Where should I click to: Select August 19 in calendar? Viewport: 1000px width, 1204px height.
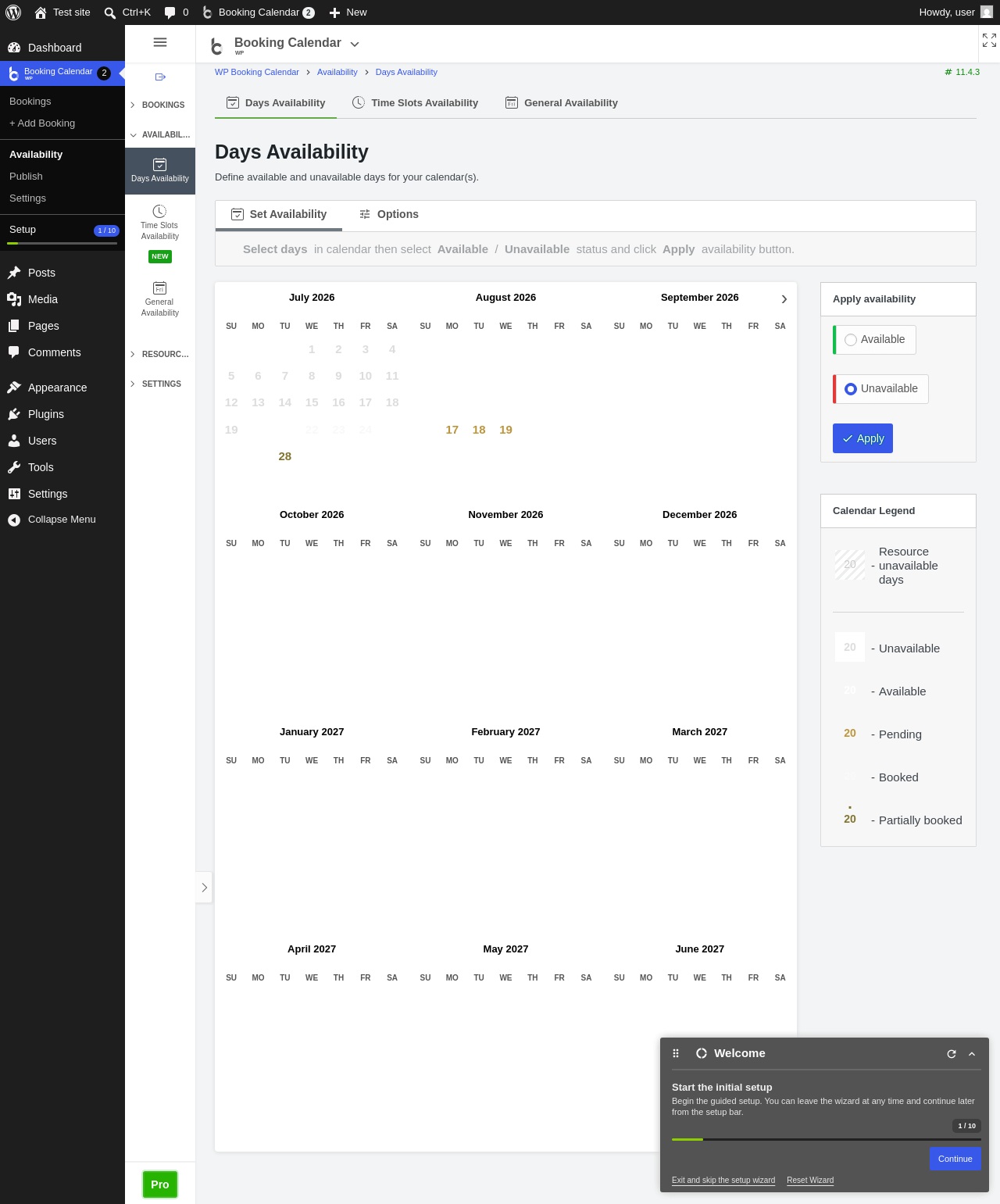(506, 430)
